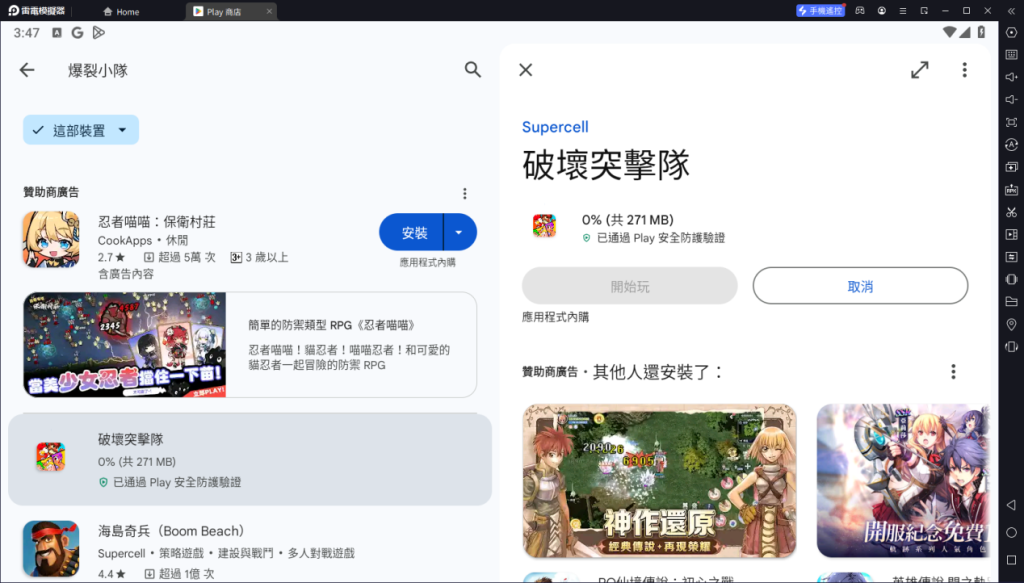Click the 爆裂小隊 search query text
Viewport: 1024px width, 583px height.
coord(98,71)
